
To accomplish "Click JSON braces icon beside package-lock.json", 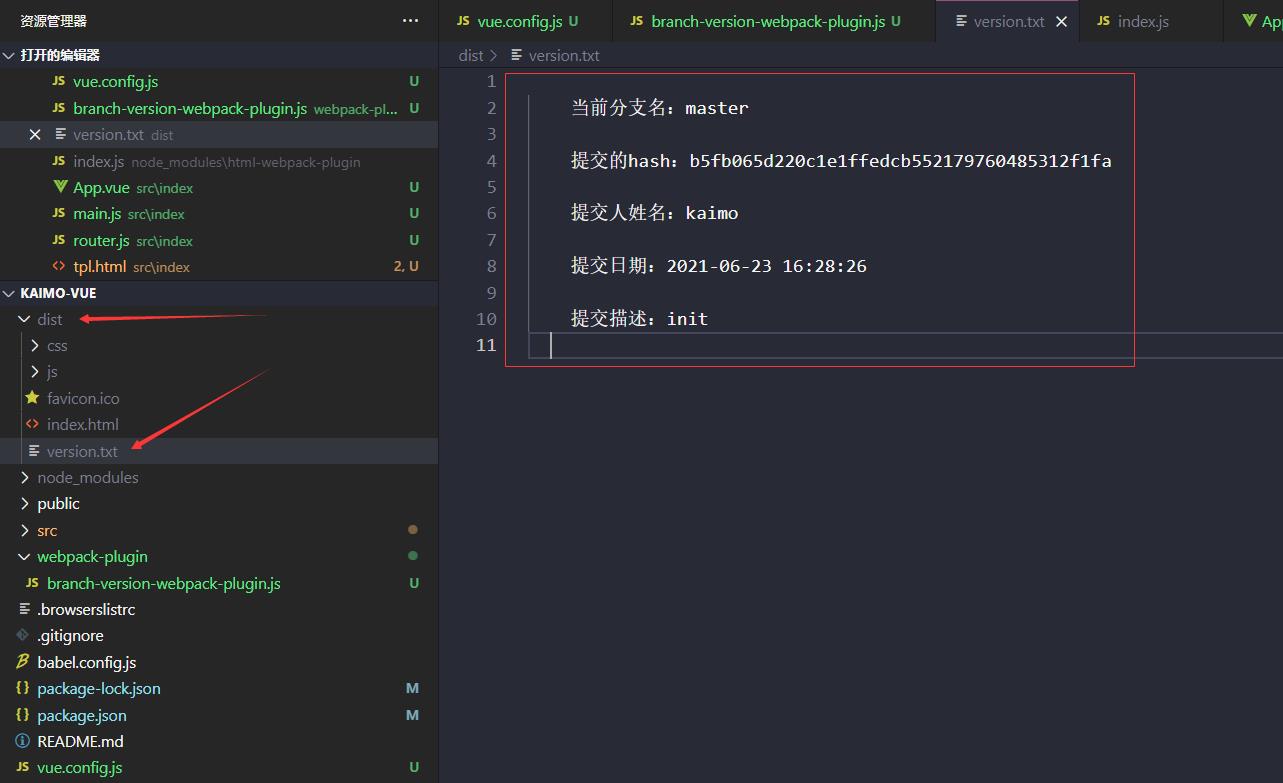I will (23, 688).
